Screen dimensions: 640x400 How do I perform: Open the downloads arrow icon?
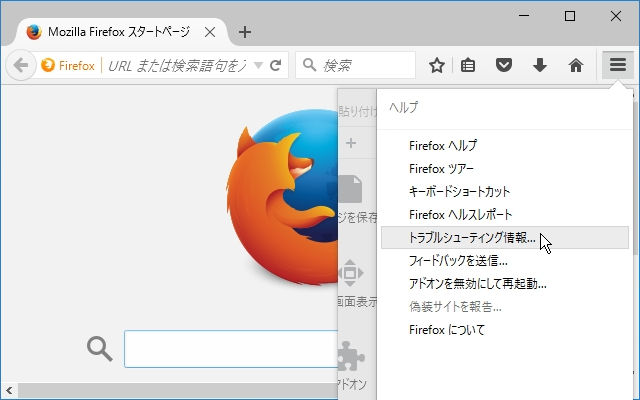coord(540,65)
